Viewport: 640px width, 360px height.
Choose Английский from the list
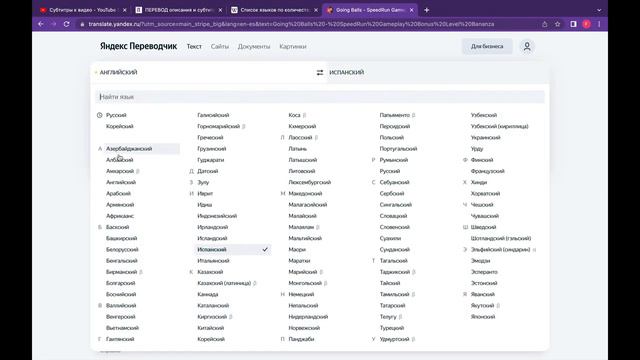121,182
